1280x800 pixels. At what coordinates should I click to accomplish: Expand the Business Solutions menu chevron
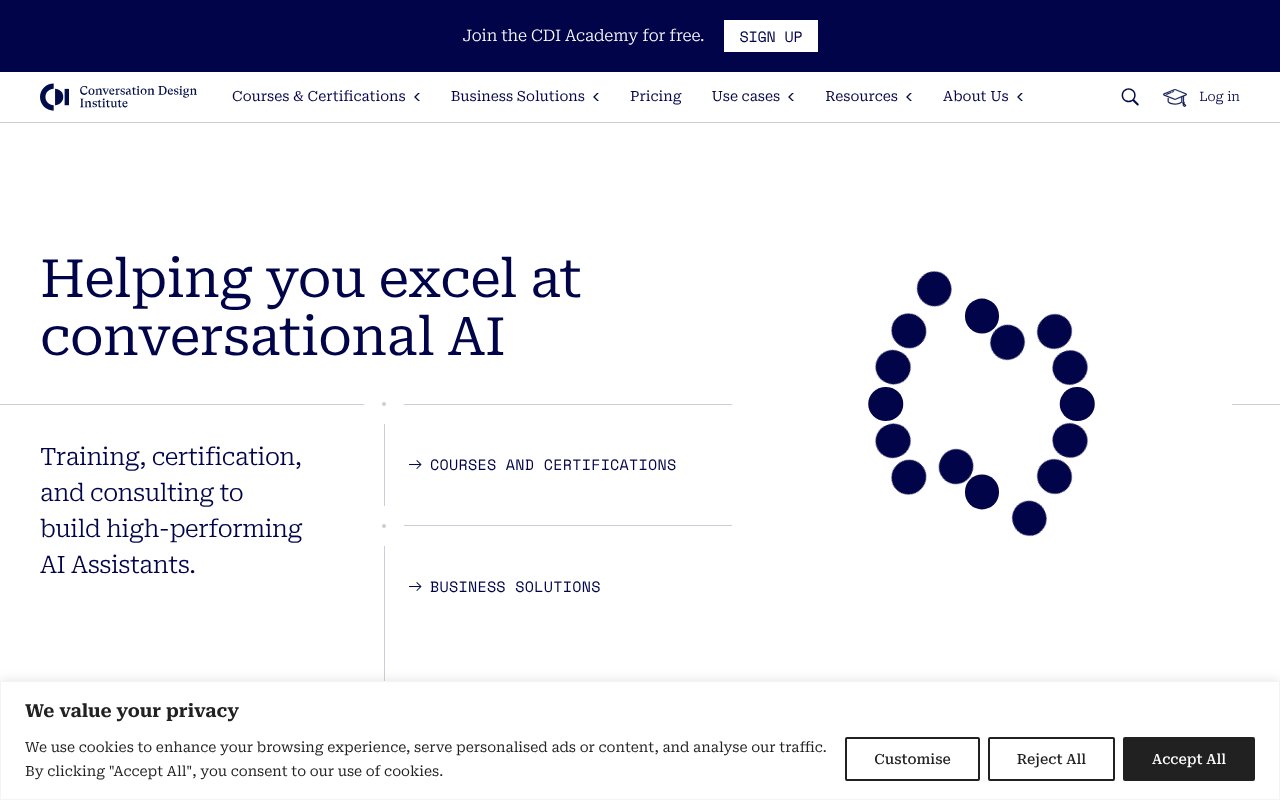pos(595,96)
